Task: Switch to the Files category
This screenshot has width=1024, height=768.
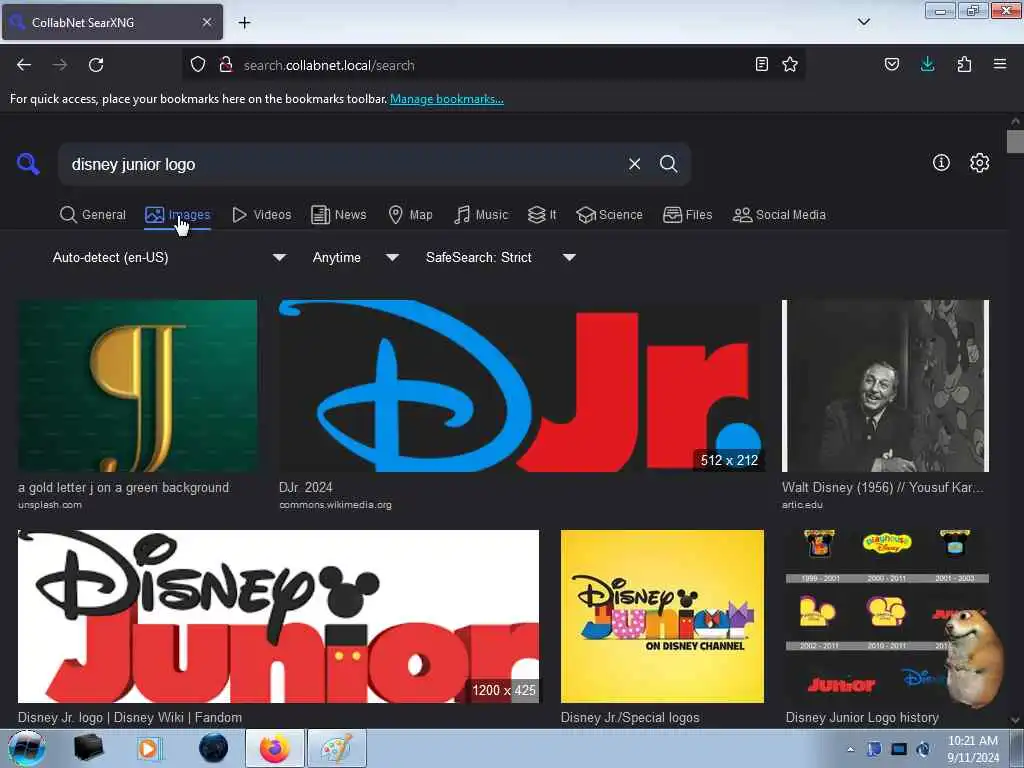Action: 687,215
